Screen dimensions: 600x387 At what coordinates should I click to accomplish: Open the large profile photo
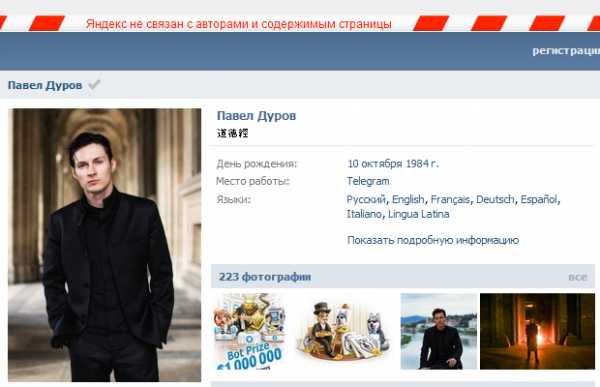pyautogui.click(x=104, y=245)
